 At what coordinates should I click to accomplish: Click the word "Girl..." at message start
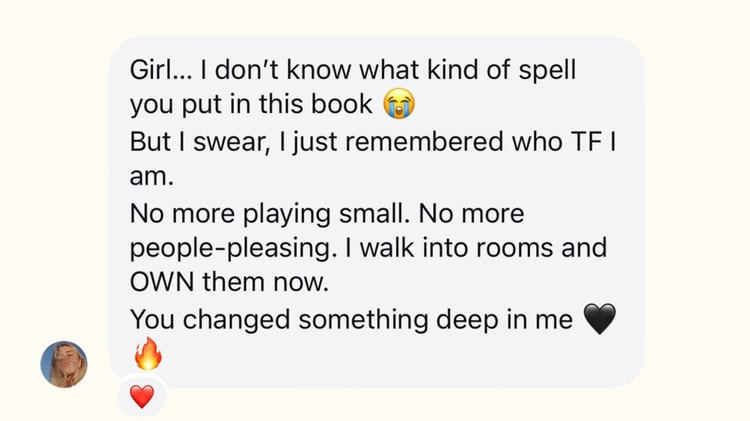161,71
